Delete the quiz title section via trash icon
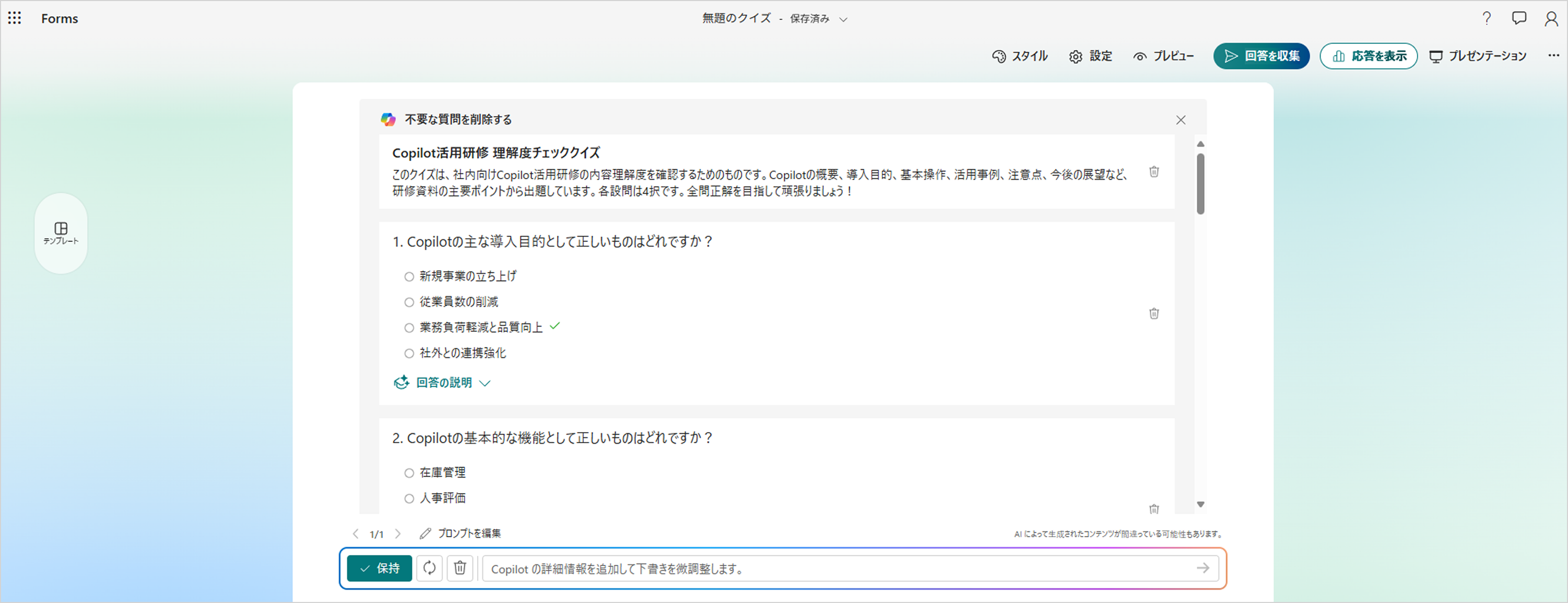Screen dimensions: 1568x603 [1153, 172]
